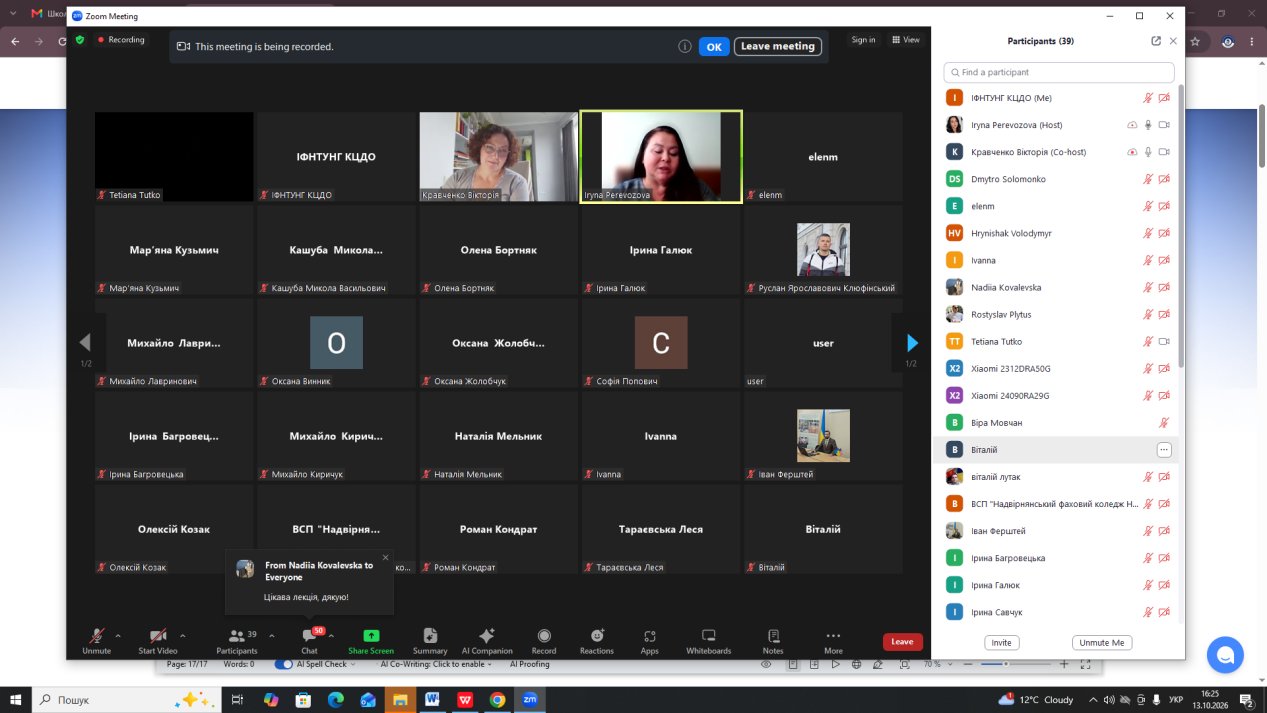Select the Iryna Perevozova video tile

(661, 157)
